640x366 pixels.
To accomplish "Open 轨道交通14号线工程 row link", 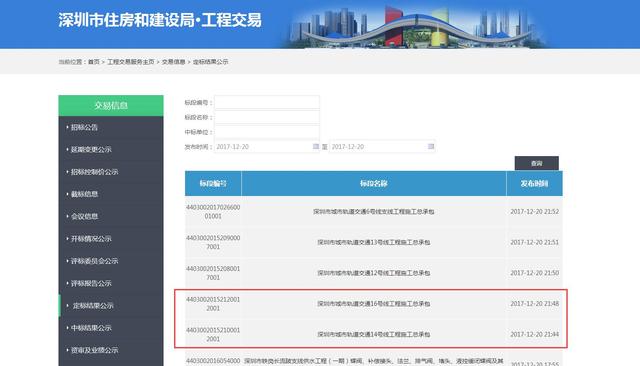I will tap(373, 334).
